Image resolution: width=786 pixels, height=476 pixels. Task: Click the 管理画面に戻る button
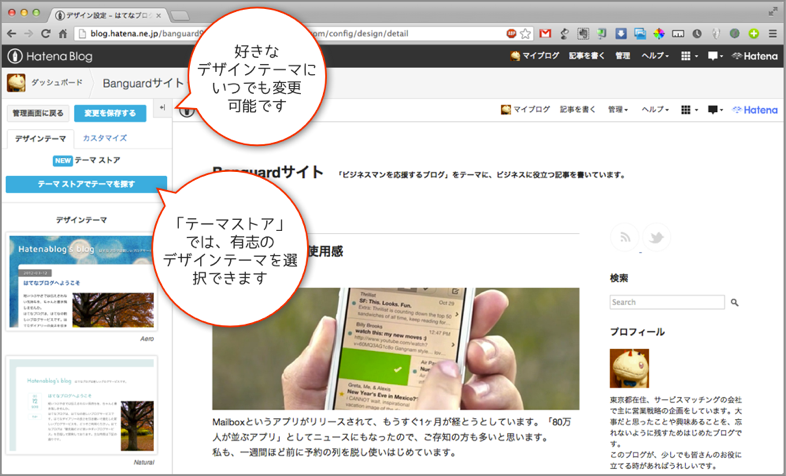tap(38, 113)
